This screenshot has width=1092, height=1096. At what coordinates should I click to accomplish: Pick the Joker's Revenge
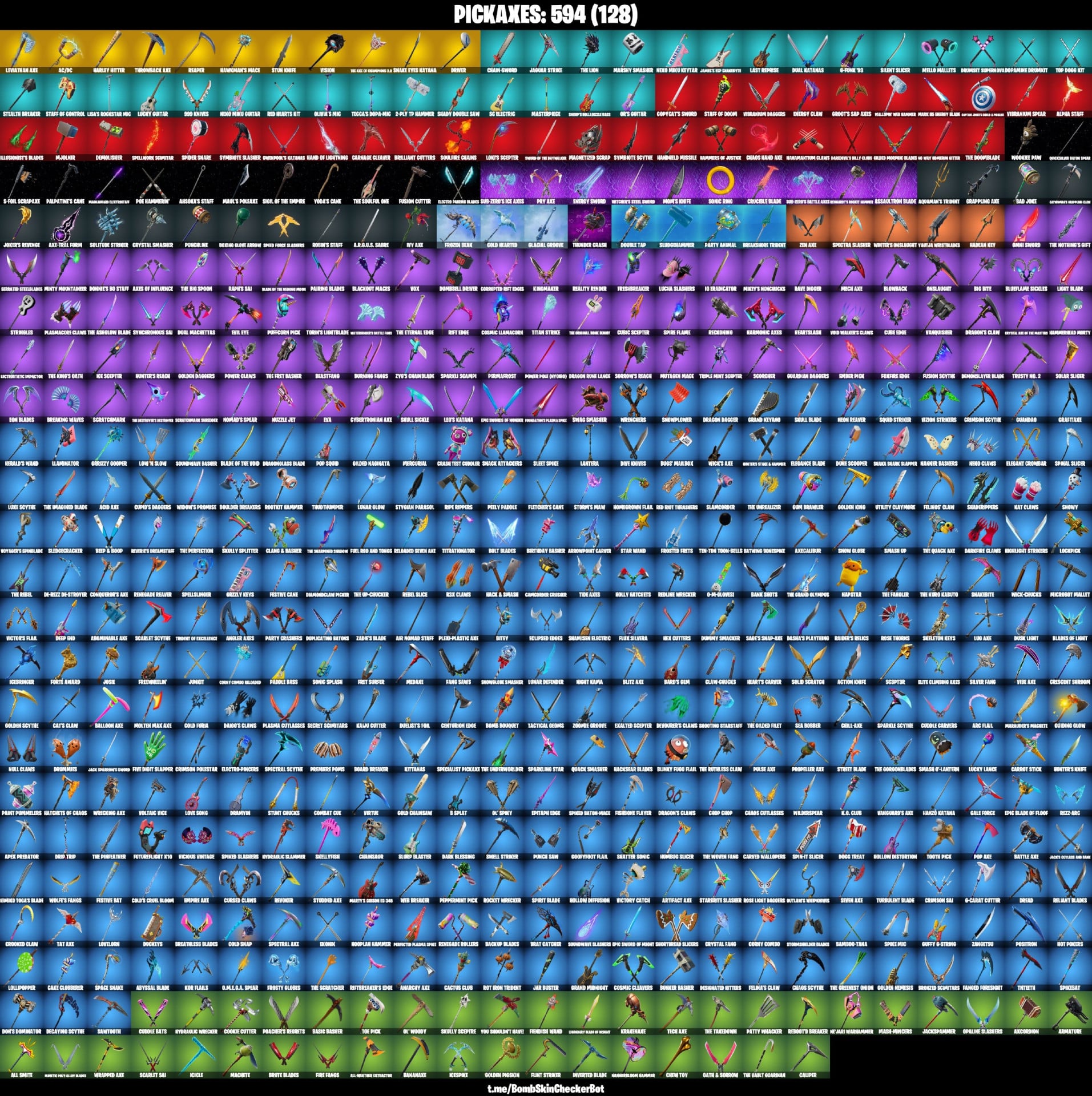coord(22,227)
